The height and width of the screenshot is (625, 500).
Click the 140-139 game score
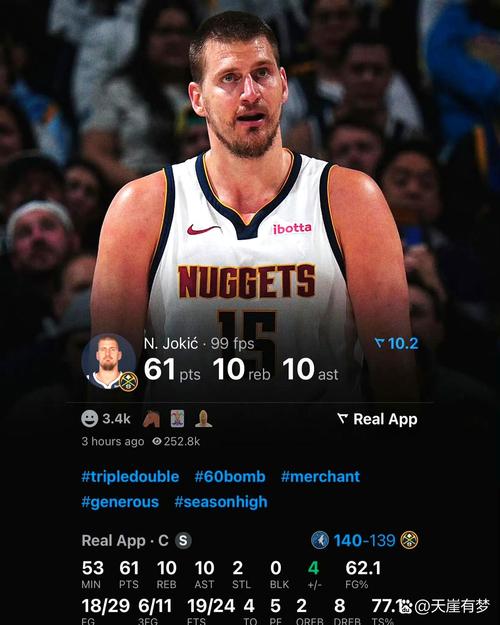364,540
